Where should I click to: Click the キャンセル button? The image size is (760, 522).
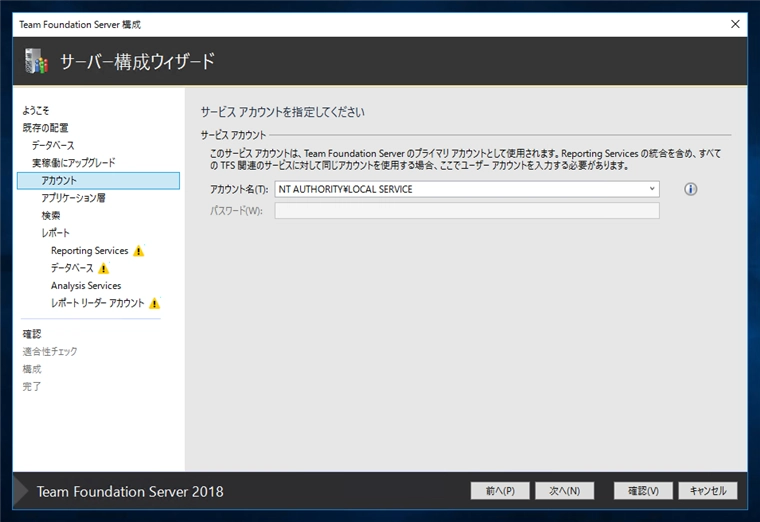[708, 491]
